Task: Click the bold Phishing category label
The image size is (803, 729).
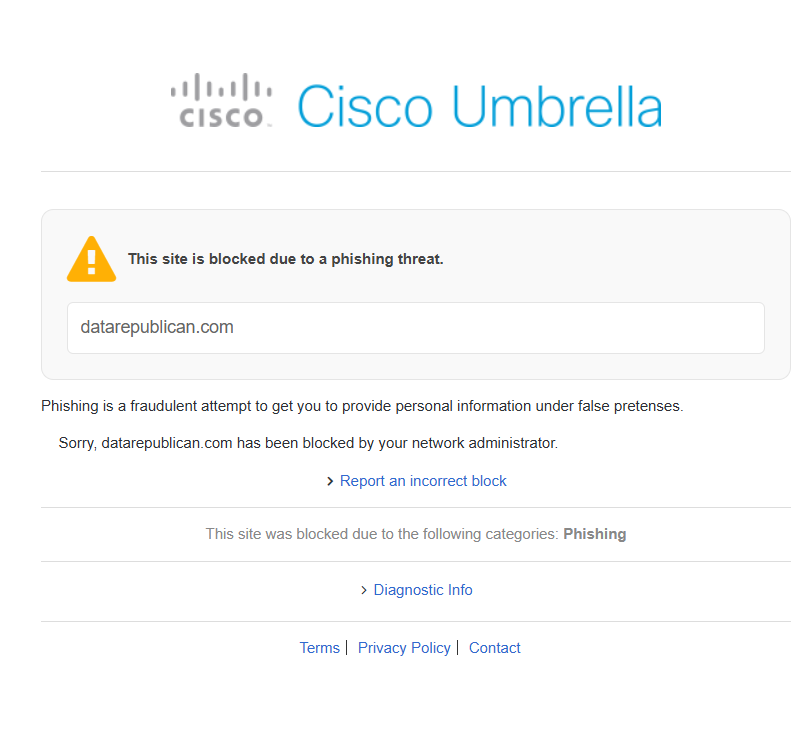Action: (x=595, y=534)
